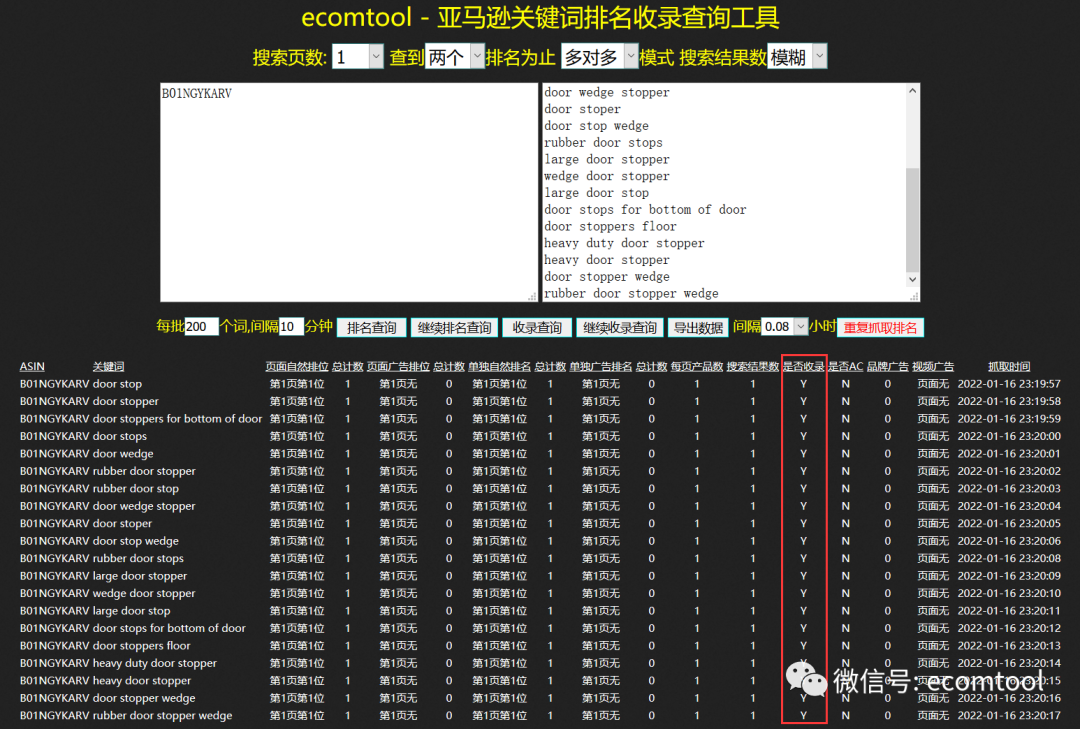Screen dimensions: 1080x729
Task: Click the 每批 200 words input field
Action: [201, 327]
